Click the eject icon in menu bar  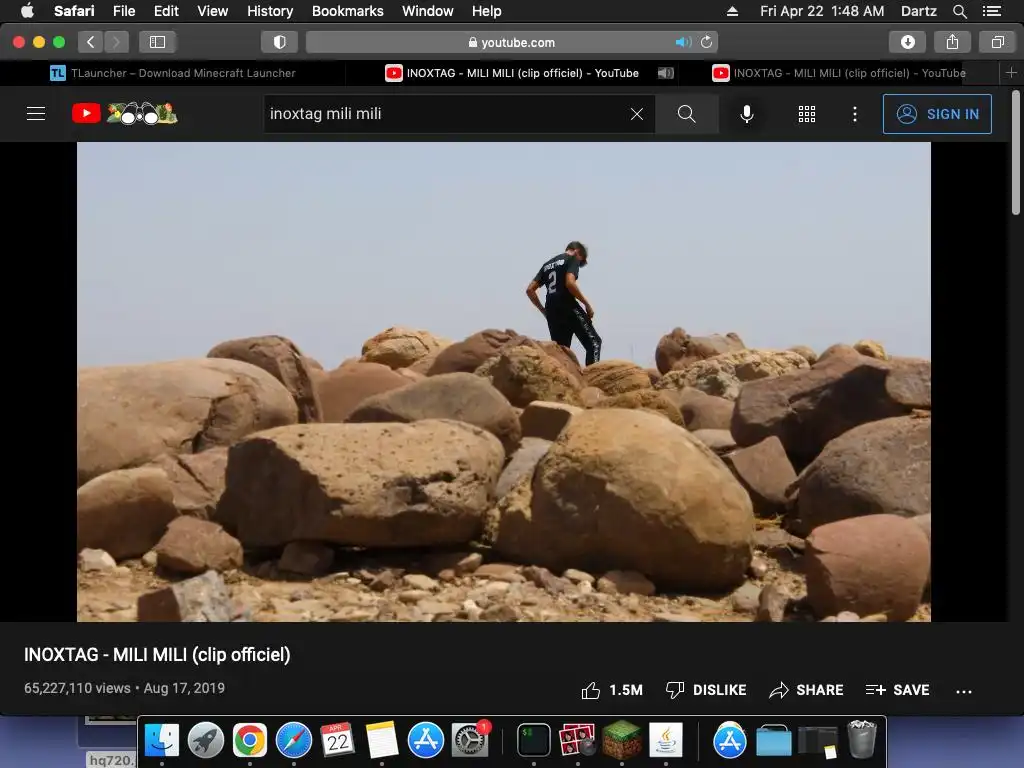tap(732, 11)
